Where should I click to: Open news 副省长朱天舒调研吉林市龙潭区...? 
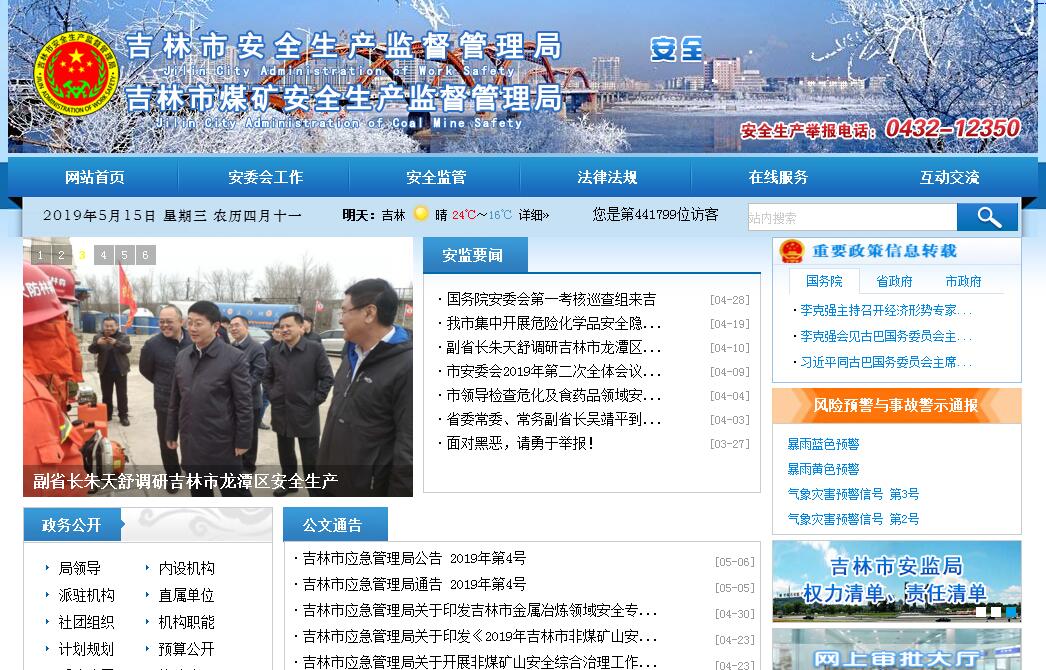click(554, 347)
